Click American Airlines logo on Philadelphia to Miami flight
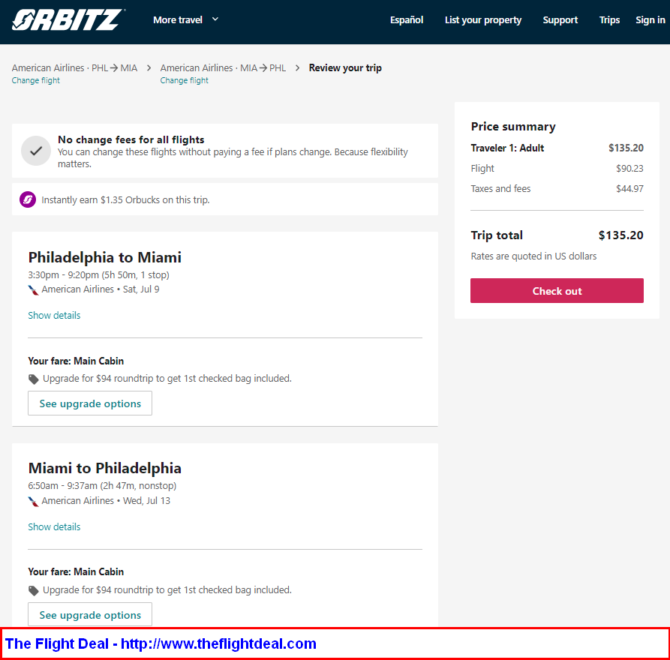Viewport: 670px width, 660px height. click(33, 290)
